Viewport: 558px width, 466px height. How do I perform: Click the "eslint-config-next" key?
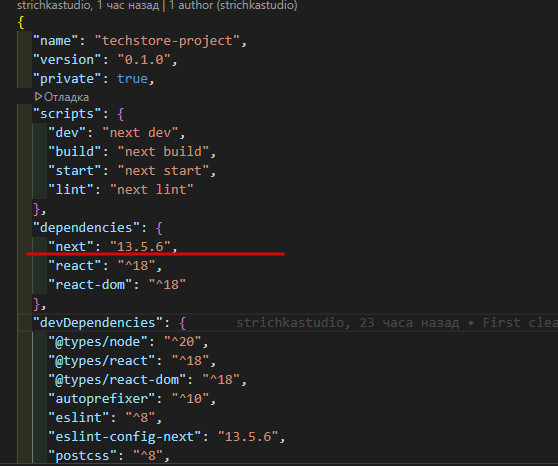pyautogui.click(x=124, y=437)
